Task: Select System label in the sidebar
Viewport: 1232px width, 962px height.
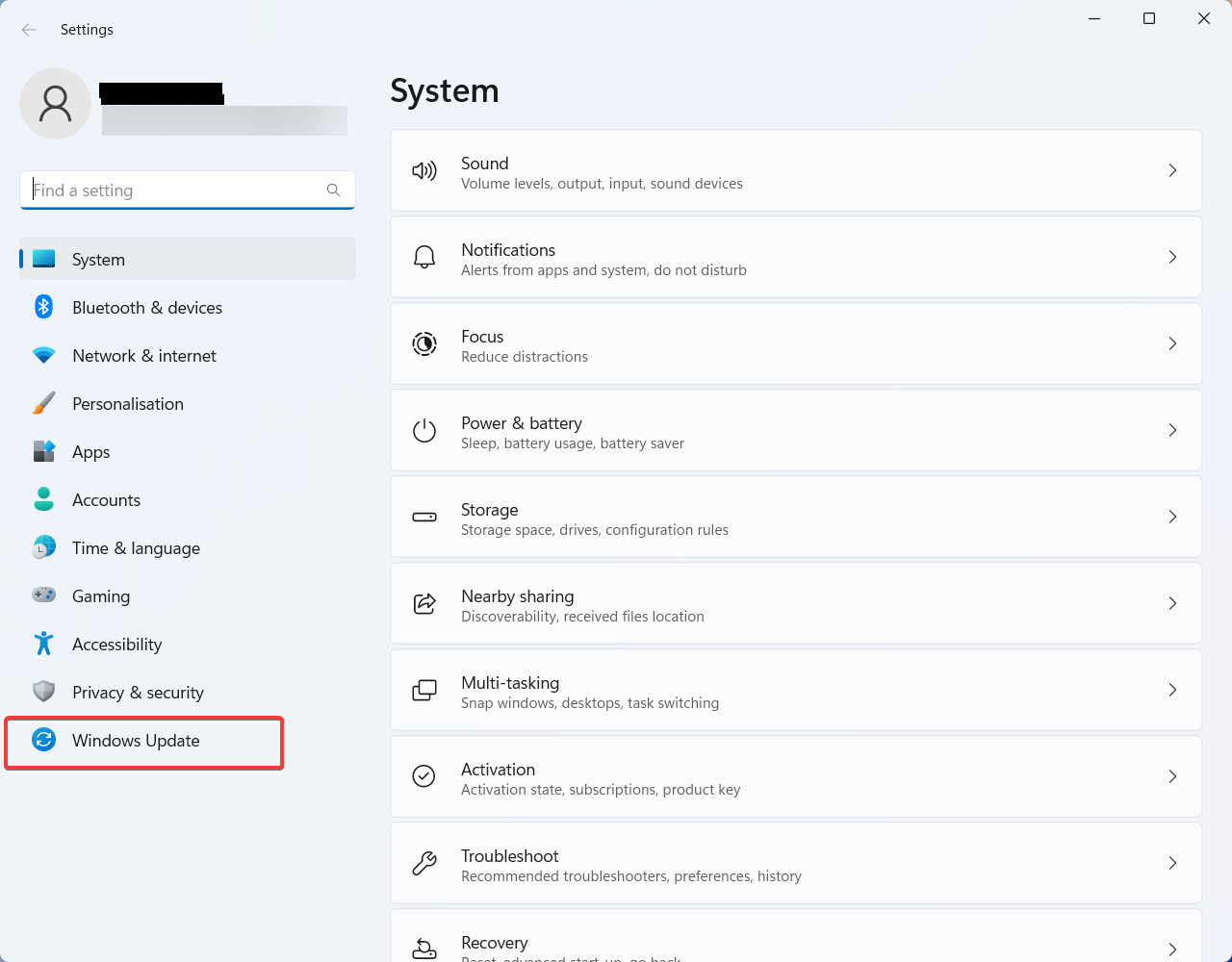Action: coord(98,260)
